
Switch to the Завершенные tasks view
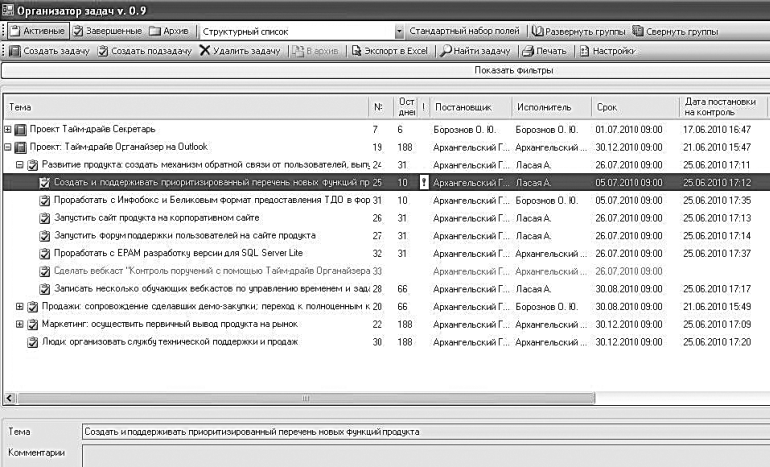click(108, 31)
